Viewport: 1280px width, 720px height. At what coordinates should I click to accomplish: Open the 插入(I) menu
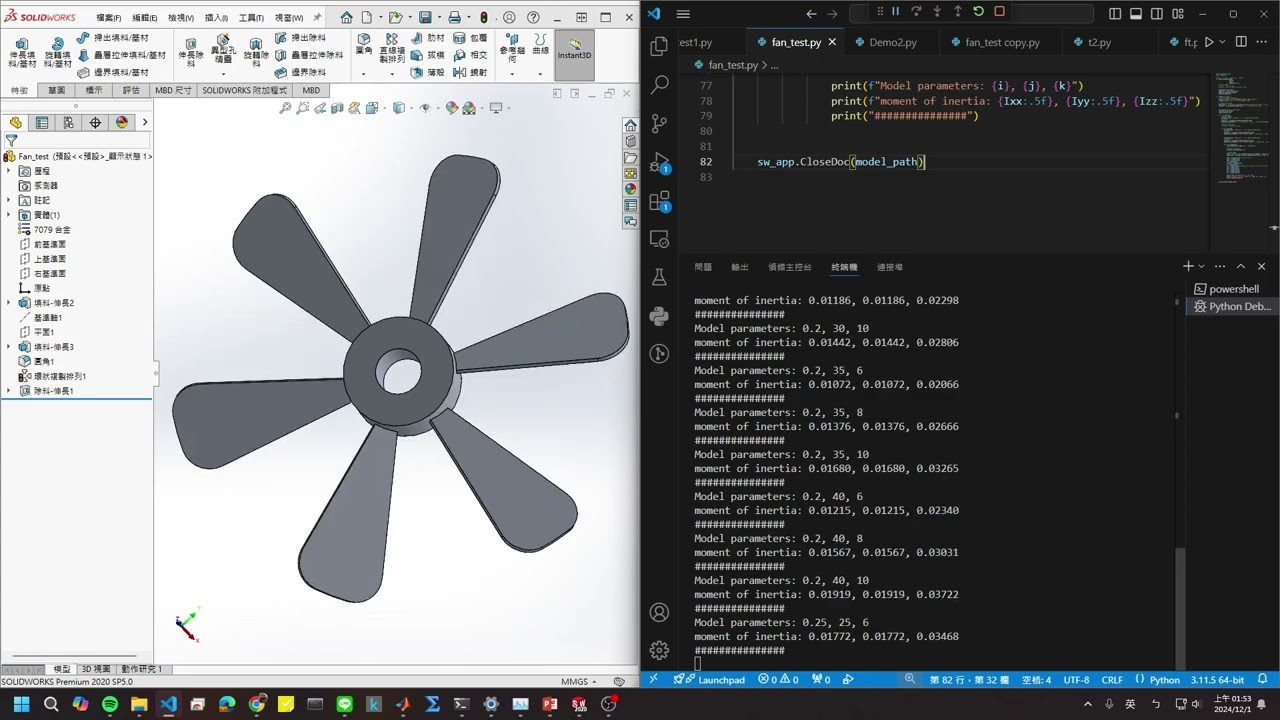point(215,18)
